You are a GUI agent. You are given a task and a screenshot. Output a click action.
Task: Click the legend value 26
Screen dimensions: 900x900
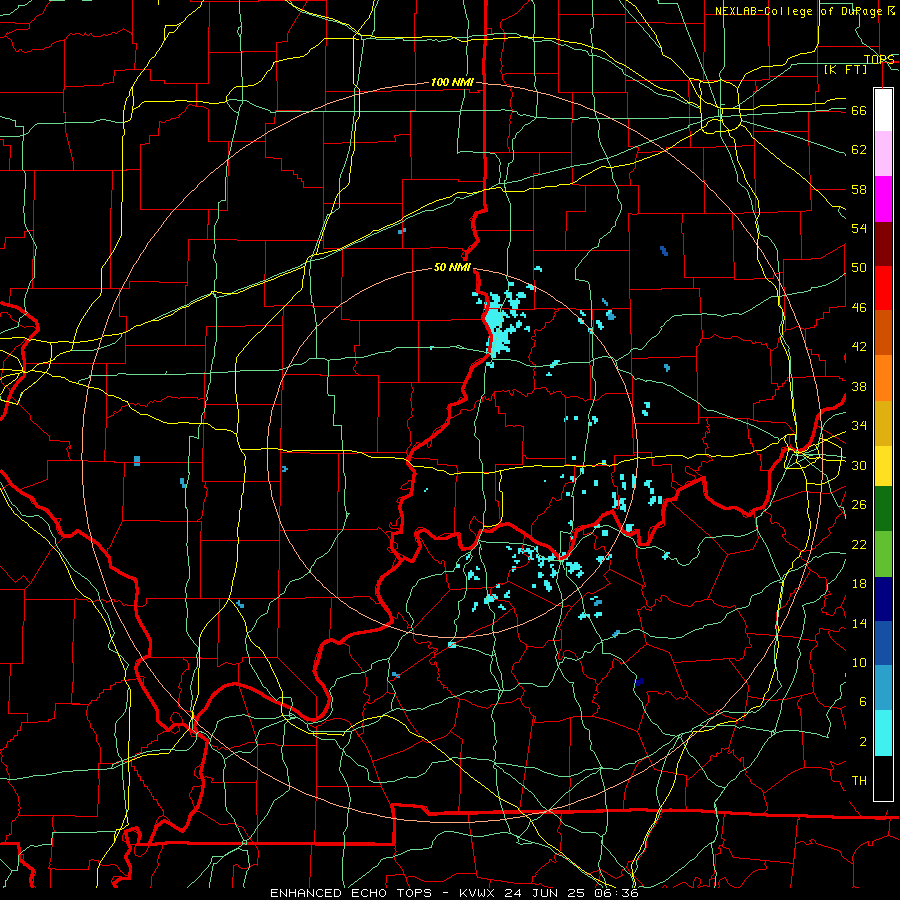(859, 505)
